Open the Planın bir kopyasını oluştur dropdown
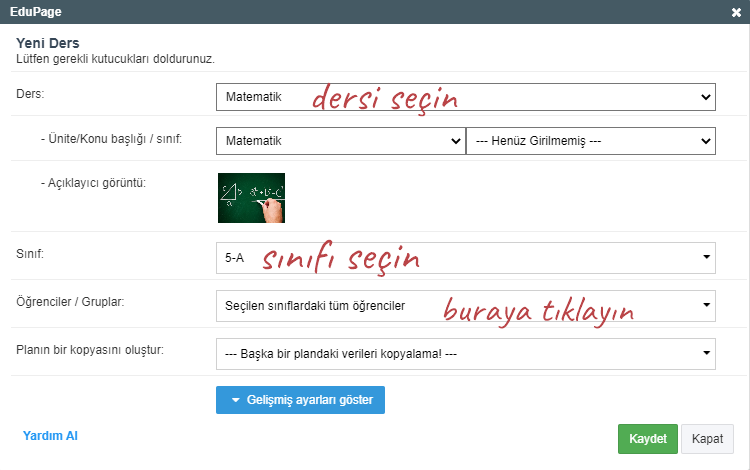This screenshot has height=470, width=750. [465, 354]
